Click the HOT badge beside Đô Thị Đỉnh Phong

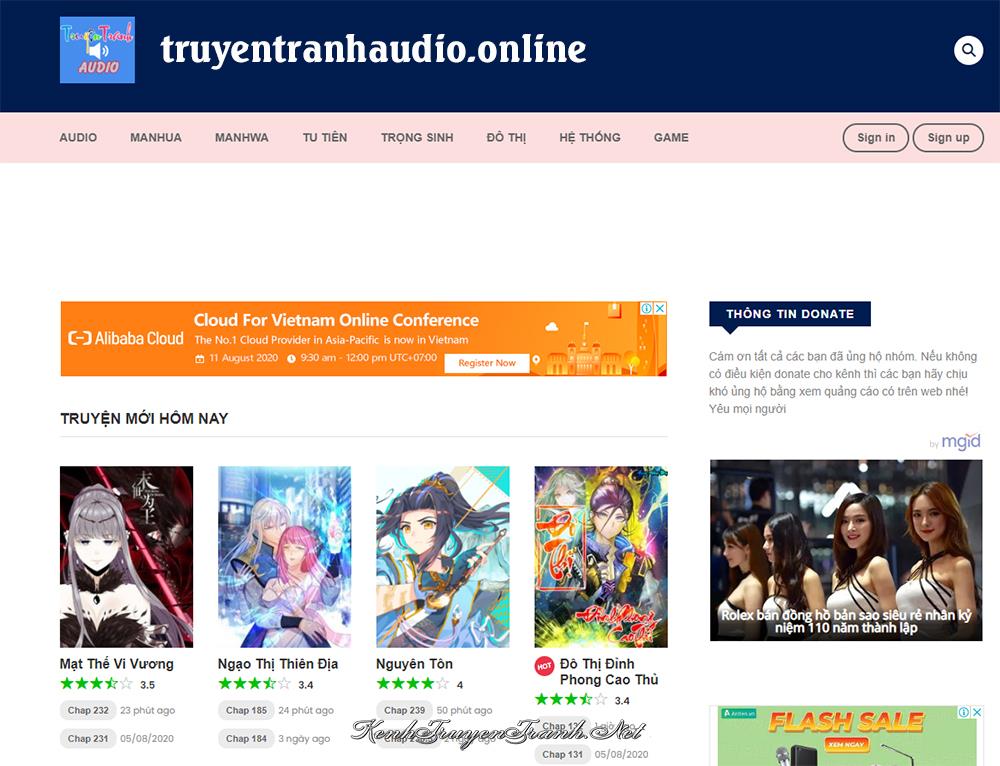(x=544, y=666)
